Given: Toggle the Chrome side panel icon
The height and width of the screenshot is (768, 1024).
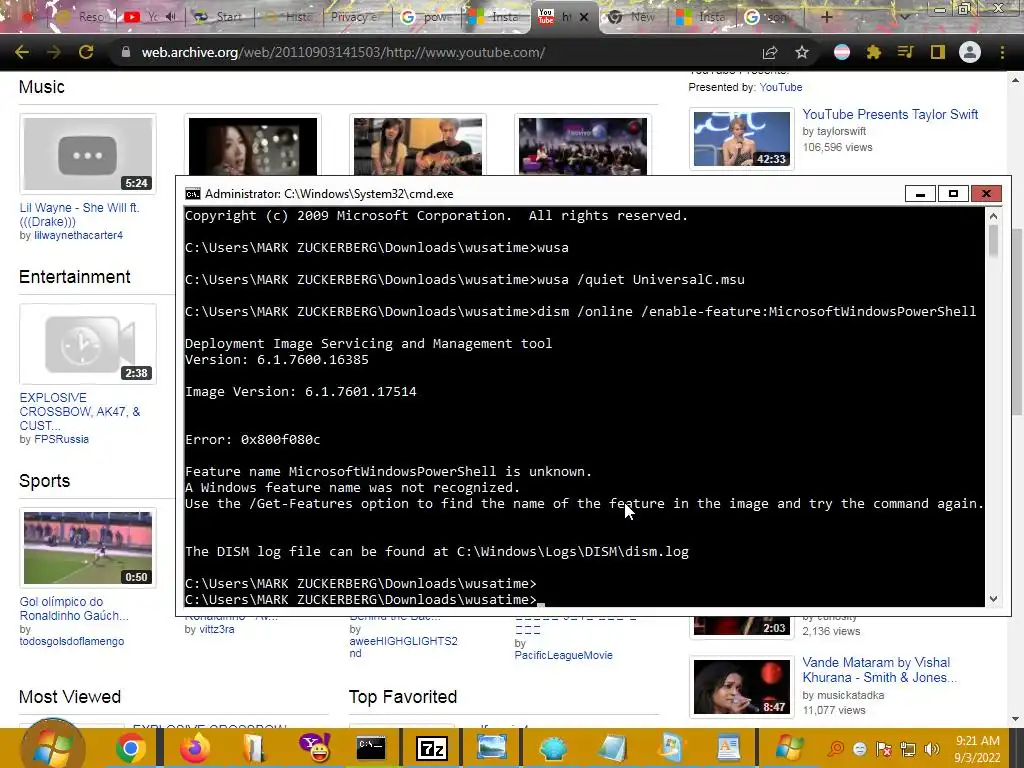Looking at the screenshot, I should pos(938,52).
